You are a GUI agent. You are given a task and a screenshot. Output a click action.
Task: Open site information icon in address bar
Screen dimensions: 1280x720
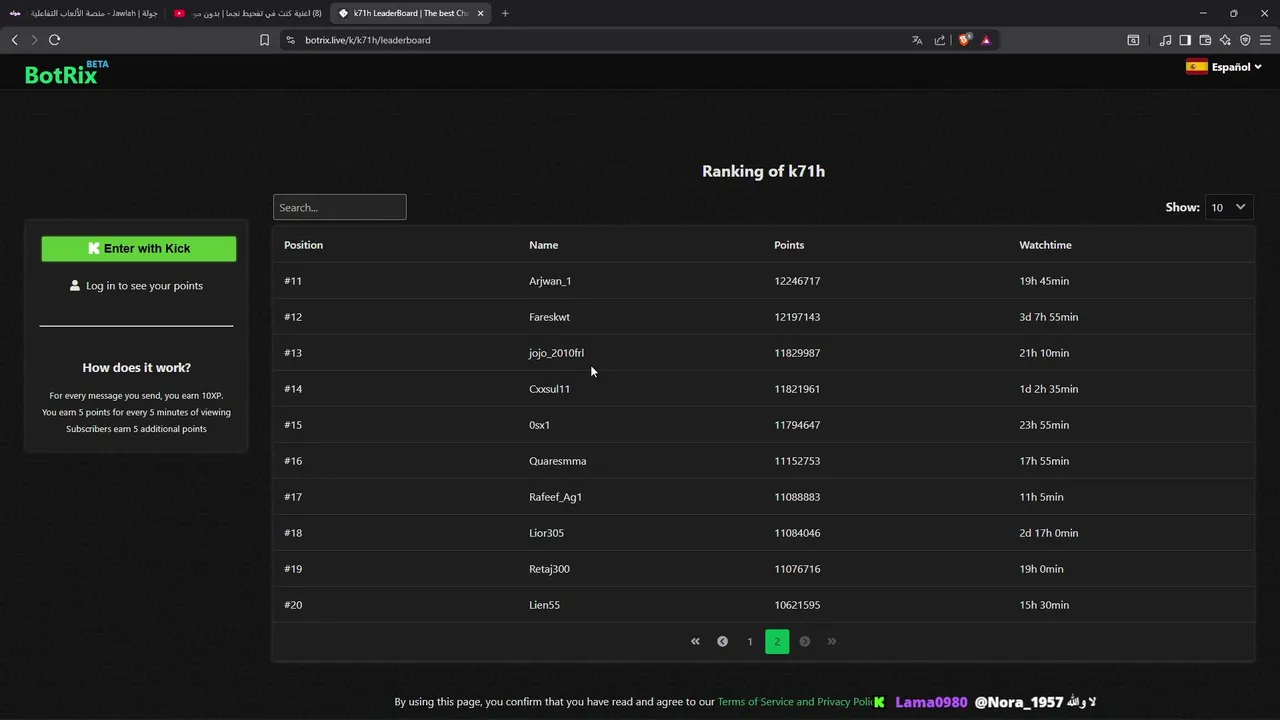click(x=290, y=40)
